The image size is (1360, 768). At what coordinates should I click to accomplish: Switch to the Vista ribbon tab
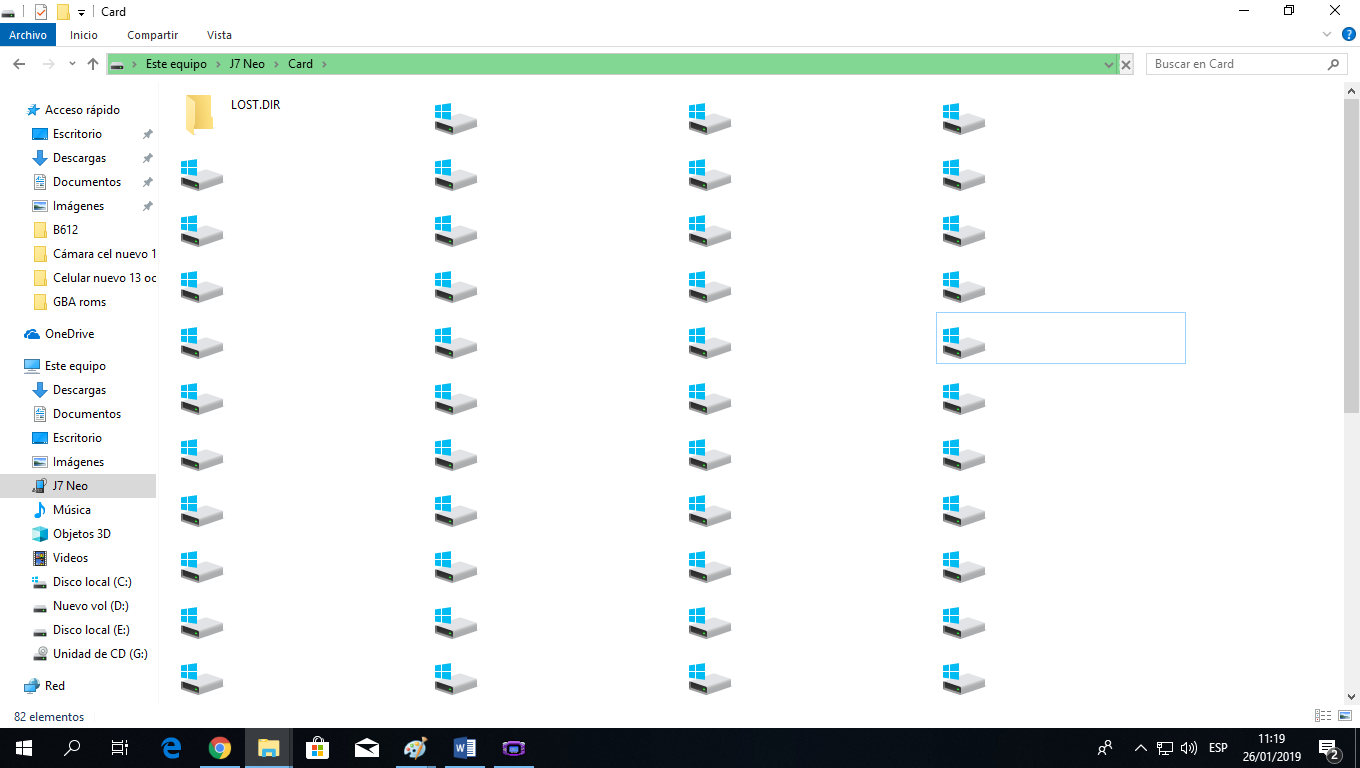(219, 35)
